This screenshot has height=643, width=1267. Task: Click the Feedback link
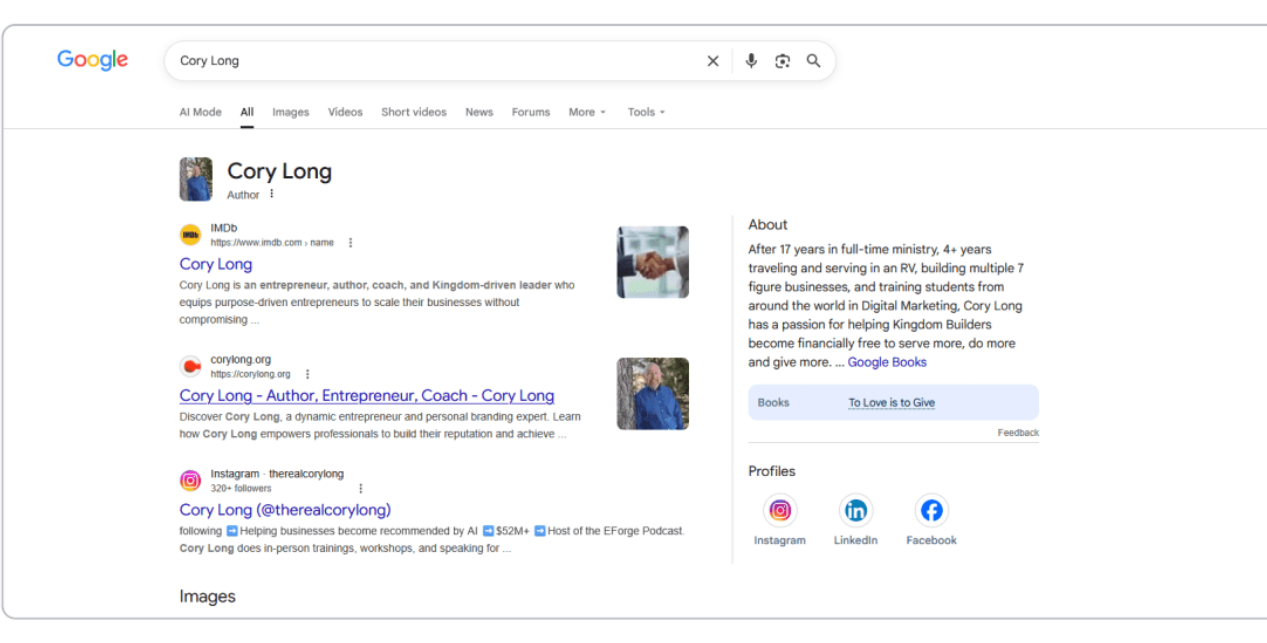(1018, 433)
